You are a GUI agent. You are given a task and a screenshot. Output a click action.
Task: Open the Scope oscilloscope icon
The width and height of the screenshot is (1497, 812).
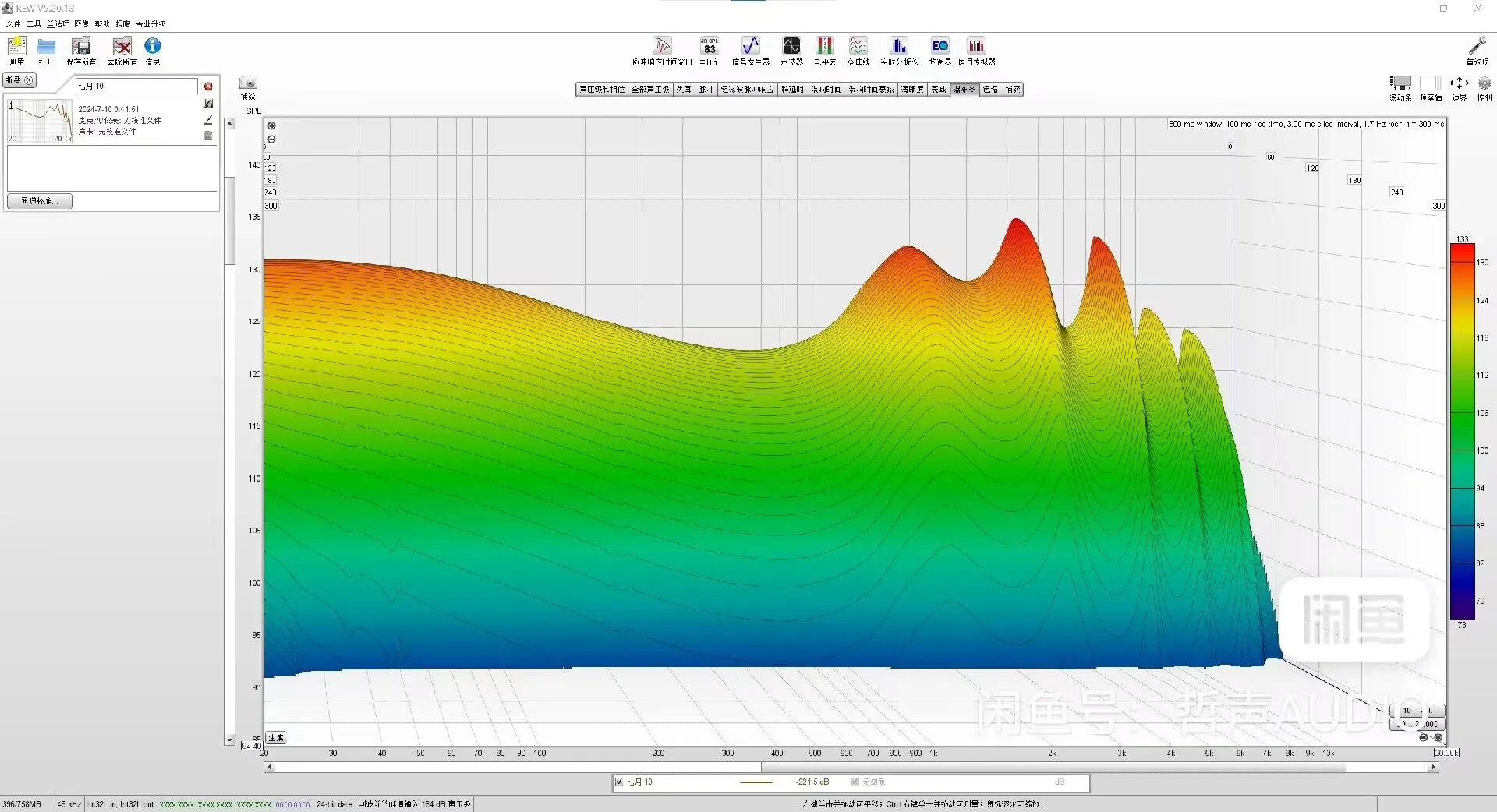pos(791,46)
